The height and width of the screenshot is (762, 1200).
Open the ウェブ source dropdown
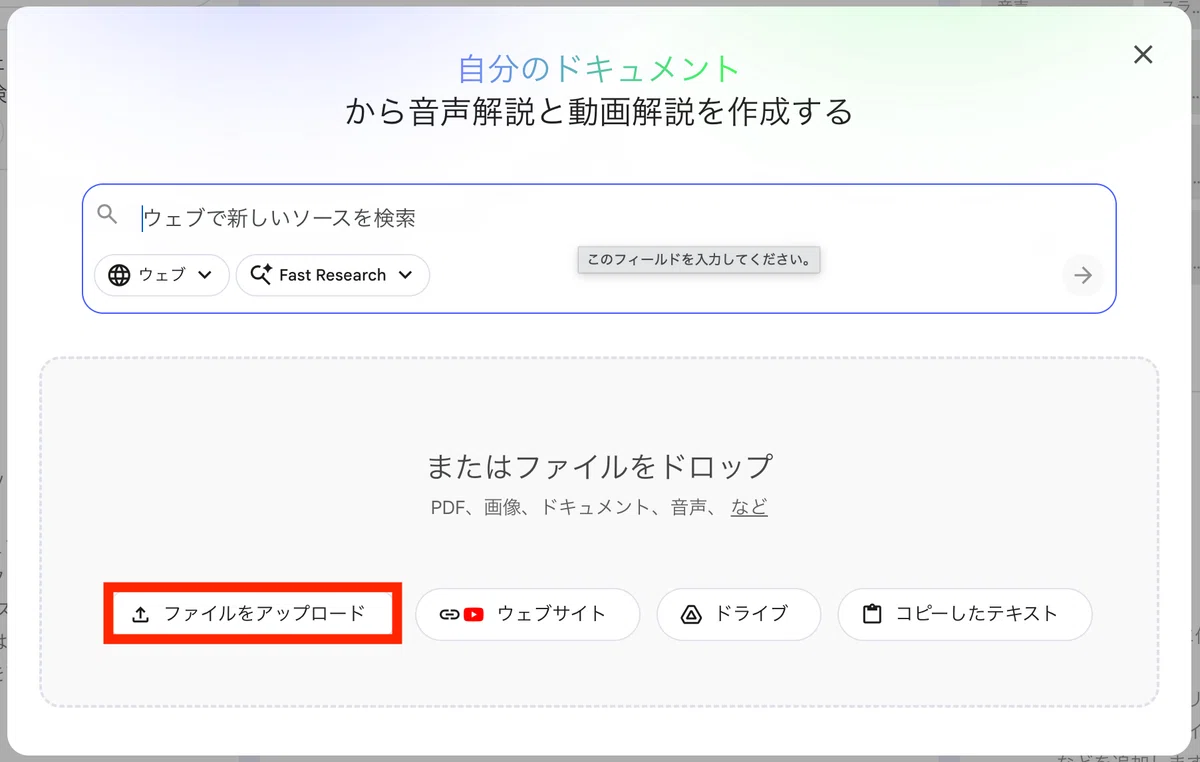click(162, 275)
